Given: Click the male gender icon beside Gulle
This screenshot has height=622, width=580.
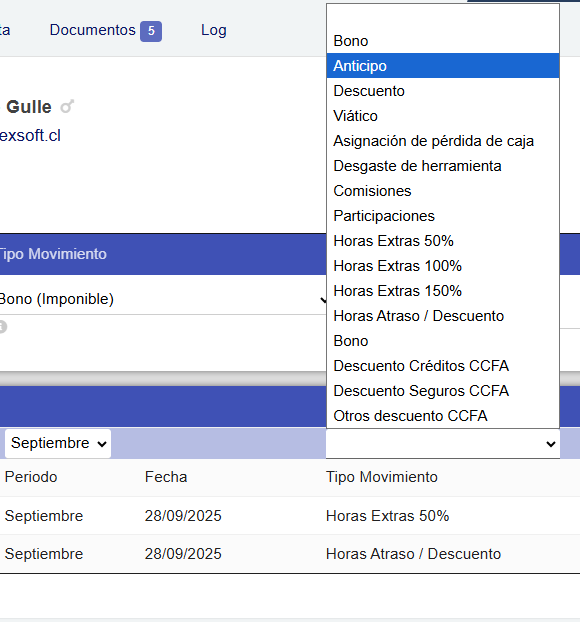Looking at the screenshot, I should (x=67, y=107).
